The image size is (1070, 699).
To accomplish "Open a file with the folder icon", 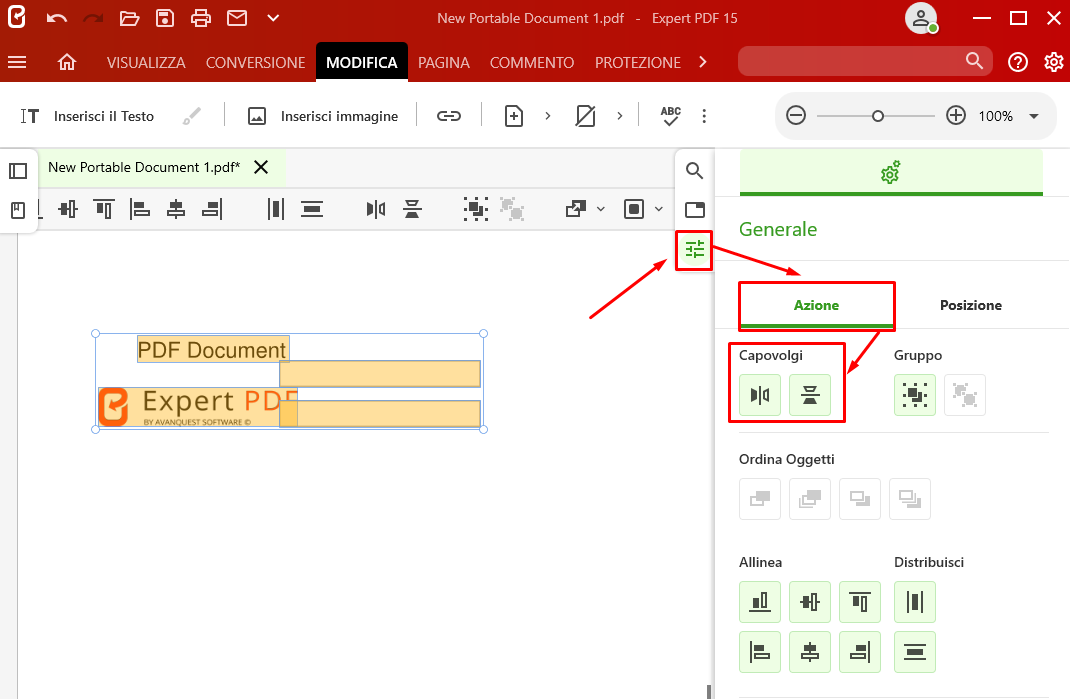I will (x=129, y=18).
